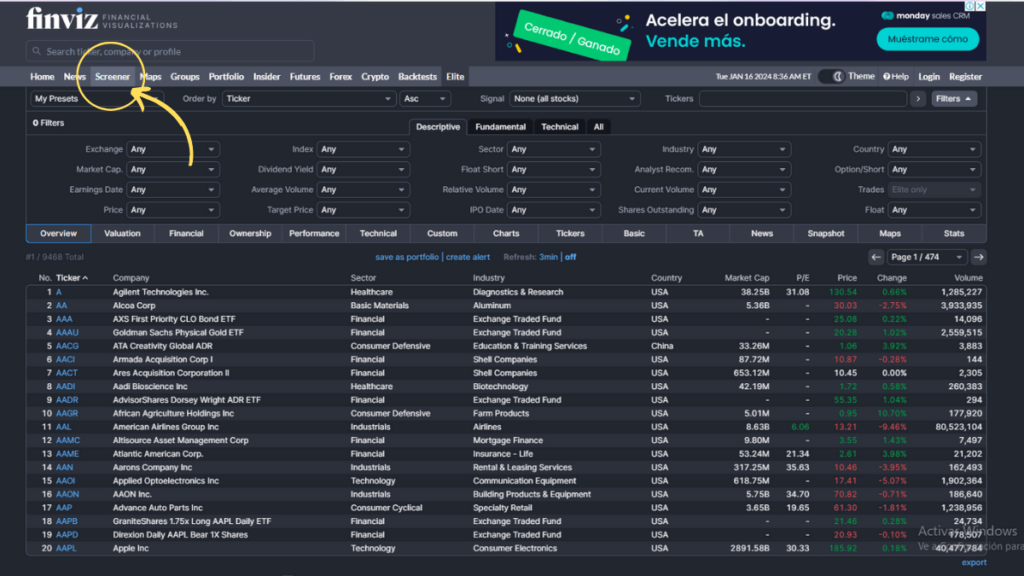Image resolution: width=1024 pixels, height=576 pixels.
Task: Switch to the Charts view tab
Action: coord(506,234)
